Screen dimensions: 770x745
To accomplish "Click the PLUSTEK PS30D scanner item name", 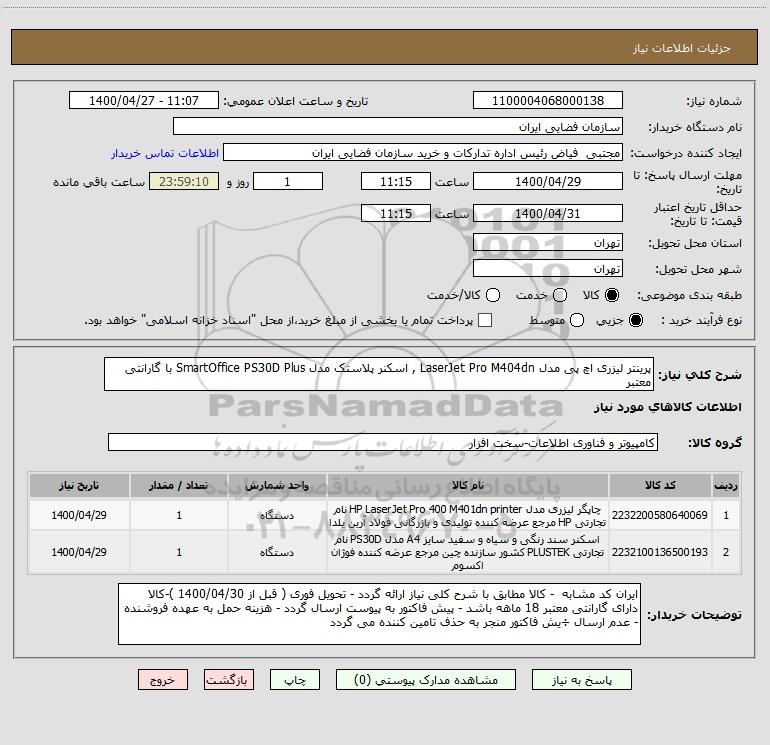I will tap(468, 552).
